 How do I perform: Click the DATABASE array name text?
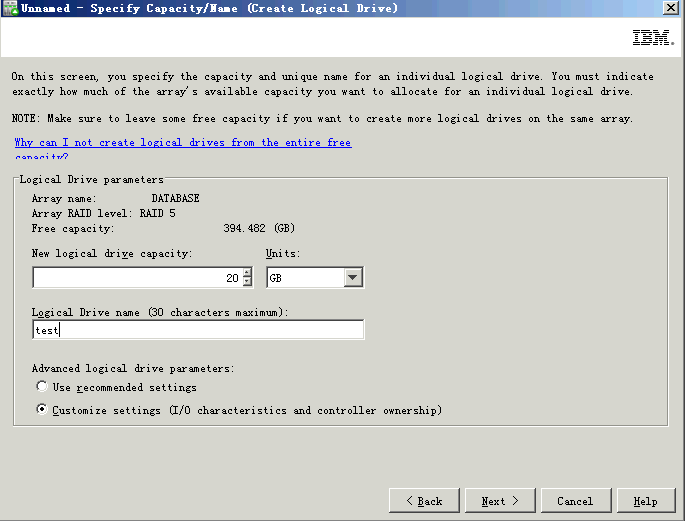175,199
